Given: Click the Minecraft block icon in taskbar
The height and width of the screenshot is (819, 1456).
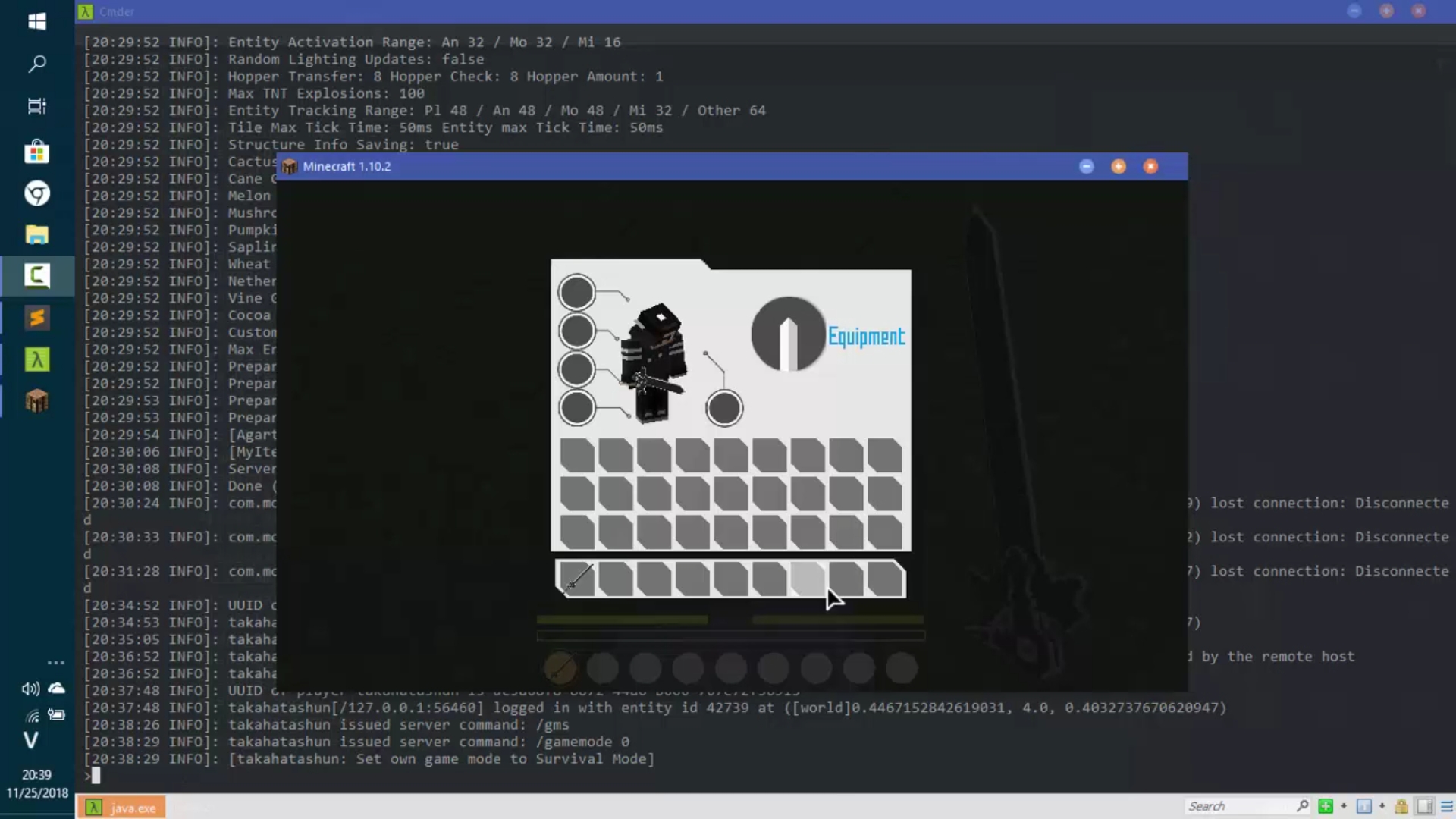Looking at the screenshot, I should (36, 401).
